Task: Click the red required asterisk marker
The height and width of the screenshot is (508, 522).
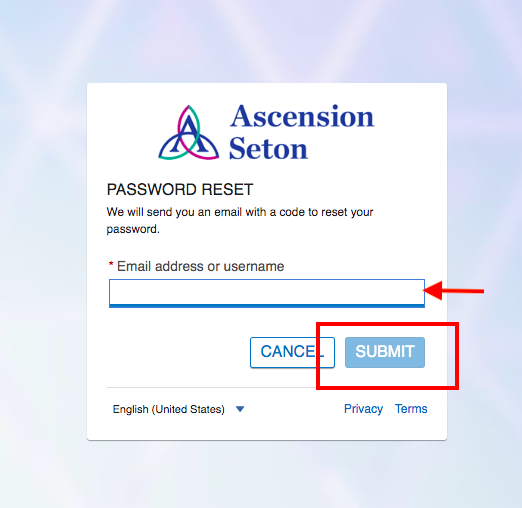Action: tap(111, 264)
